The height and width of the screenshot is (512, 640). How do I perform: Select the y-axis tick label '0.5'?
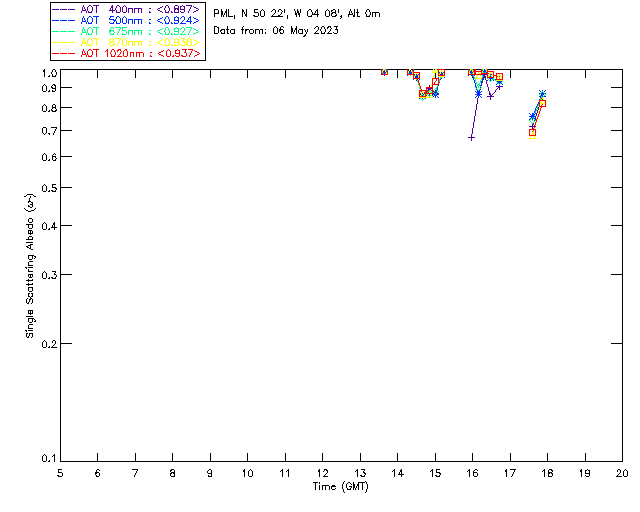point(49,188)
